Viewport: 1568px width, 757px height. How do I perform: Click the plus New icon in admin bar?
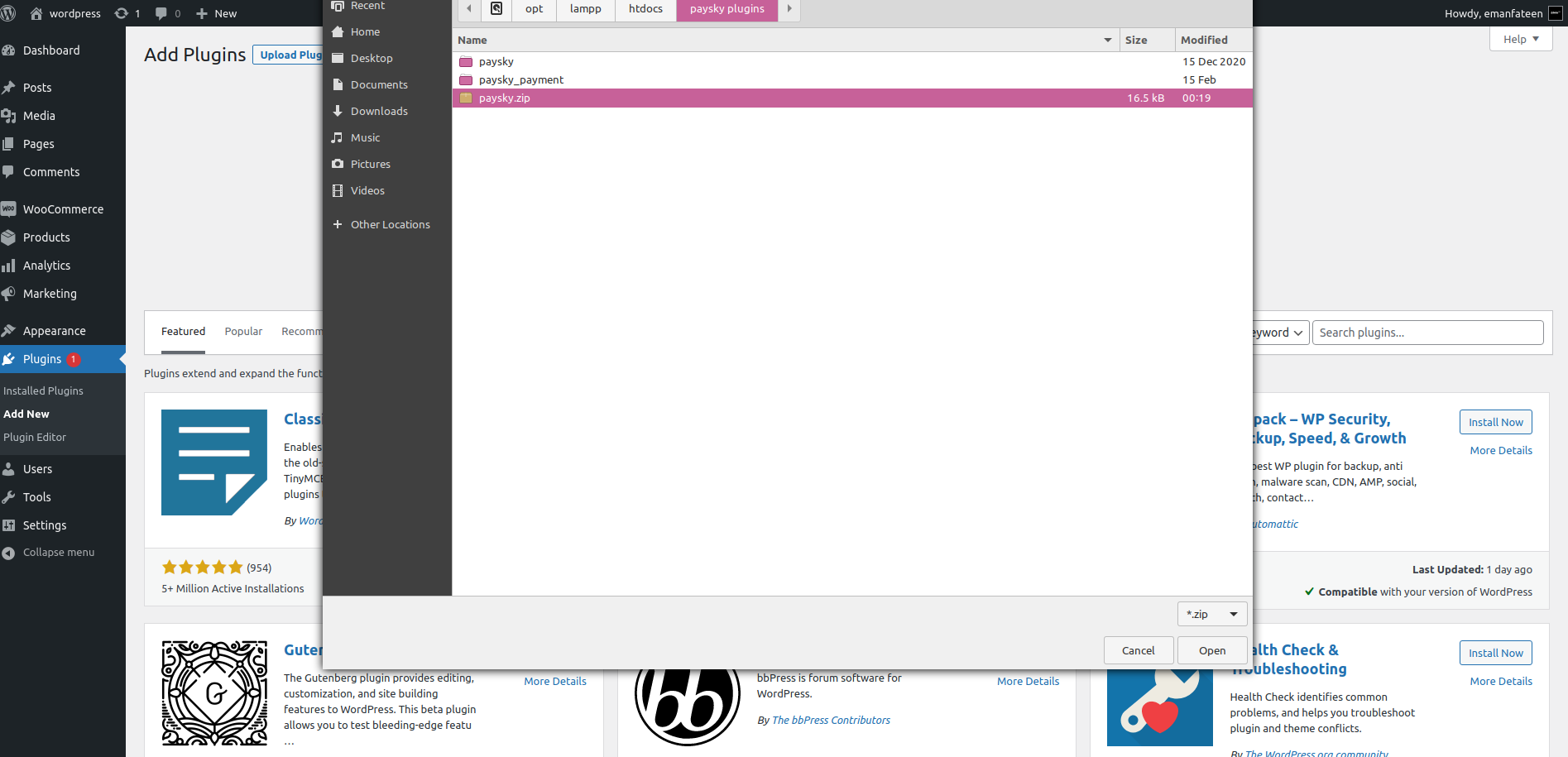pyautogui.click(x=201, y=13)
